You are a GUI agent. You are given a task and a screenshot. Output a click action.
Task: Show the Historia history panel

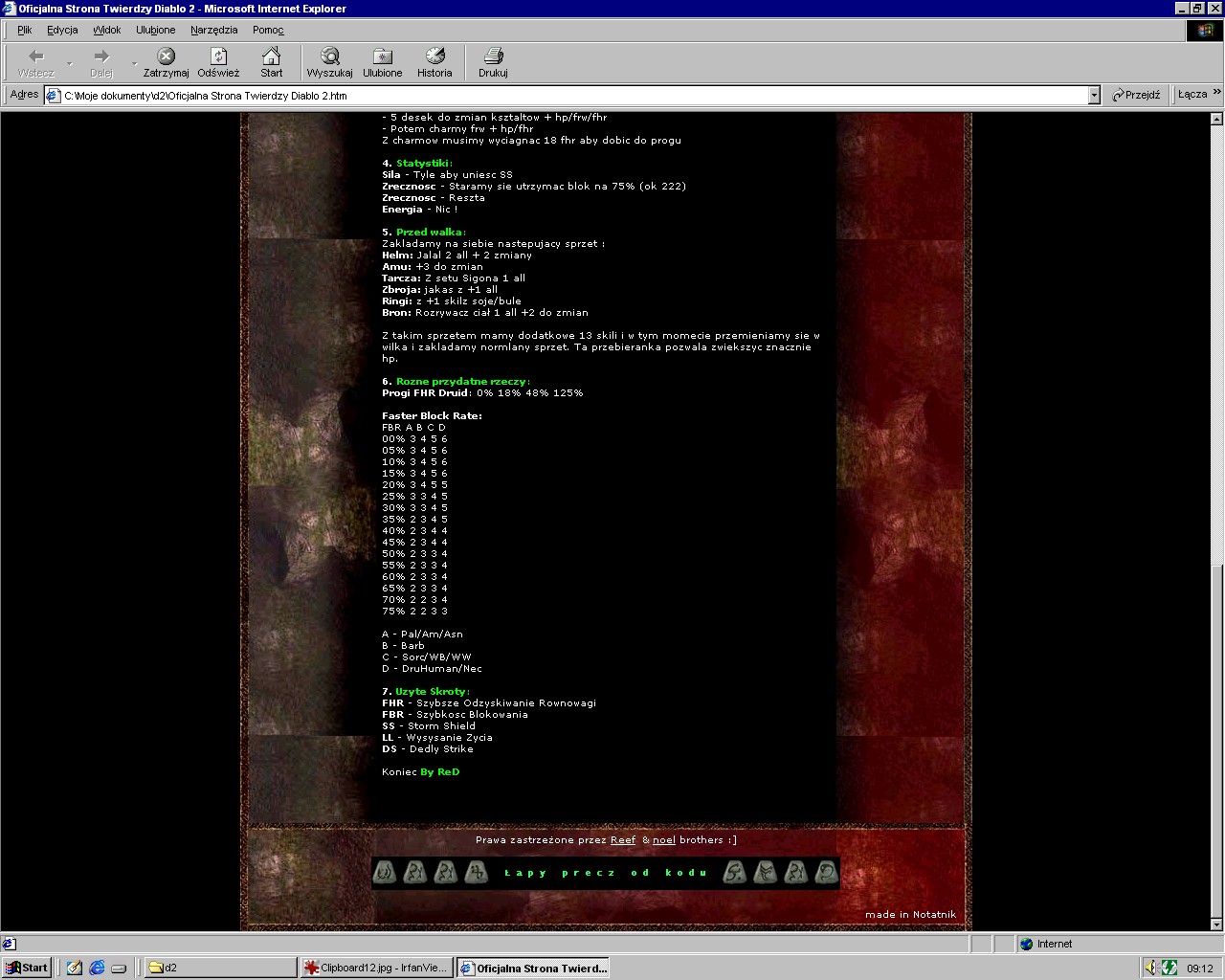coord(434,57)
